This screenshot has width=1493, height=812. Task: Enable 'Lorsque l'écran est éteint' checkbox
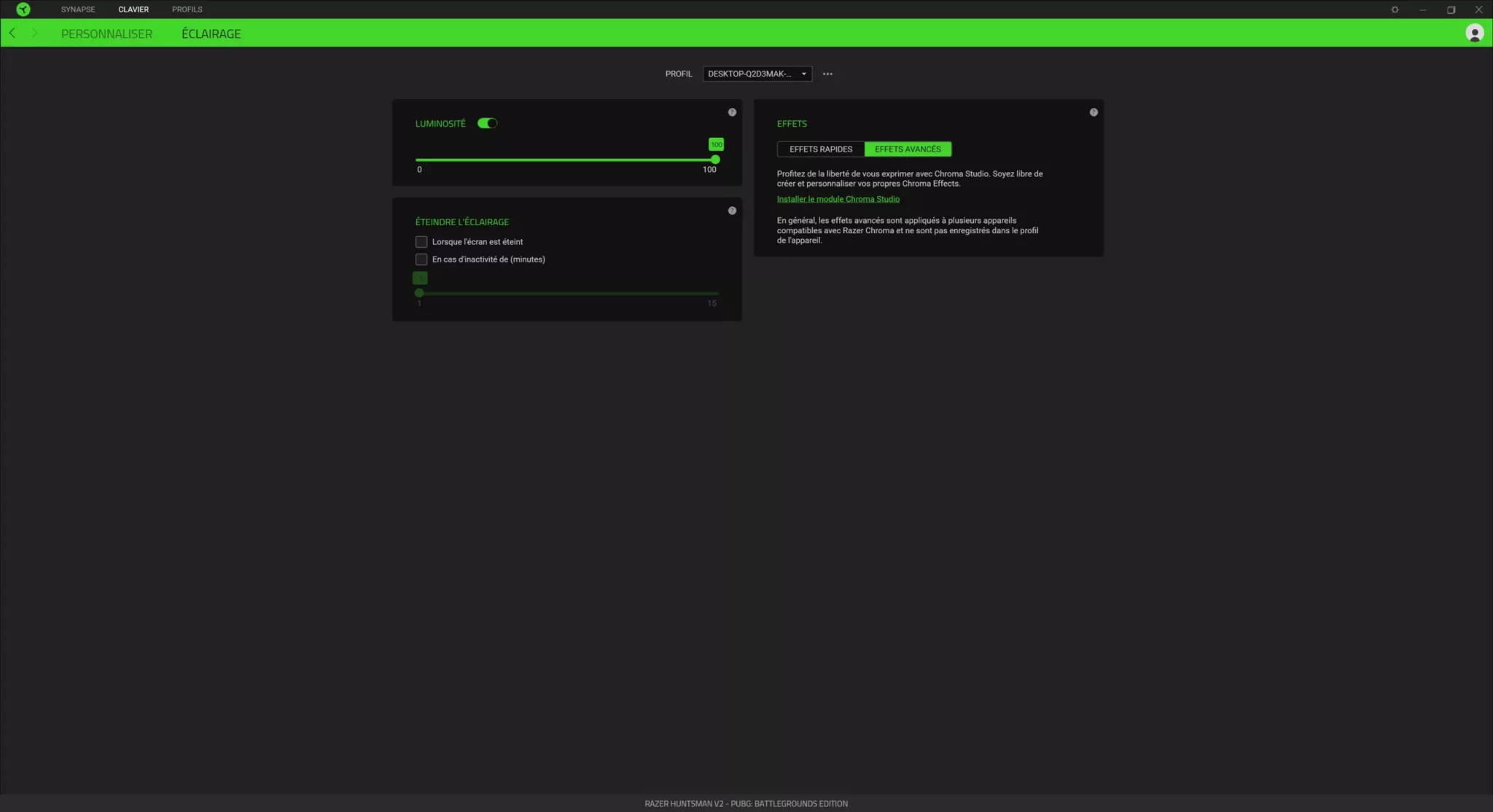tap(421, 241)
